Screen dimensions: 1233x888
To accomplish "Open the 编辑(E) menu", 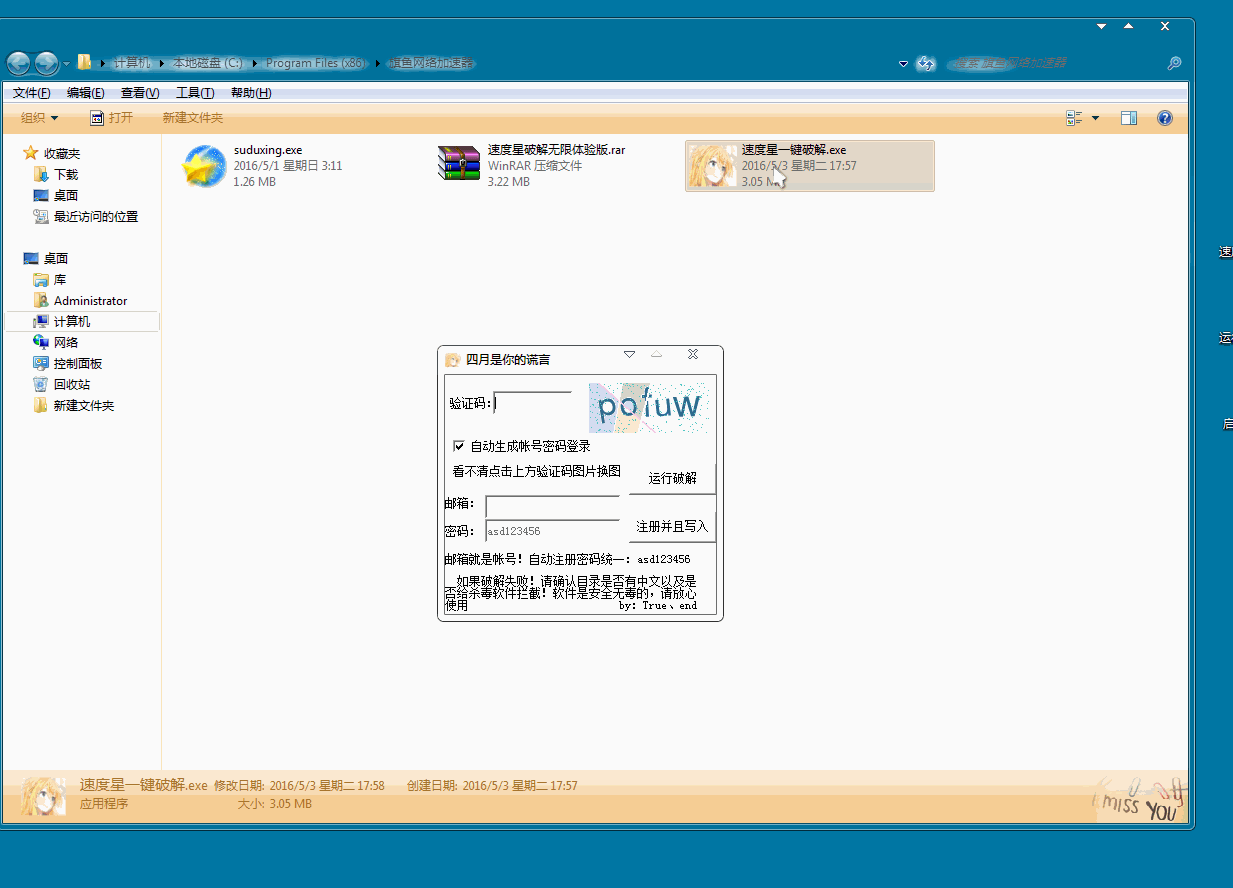I will click(86, 93).
